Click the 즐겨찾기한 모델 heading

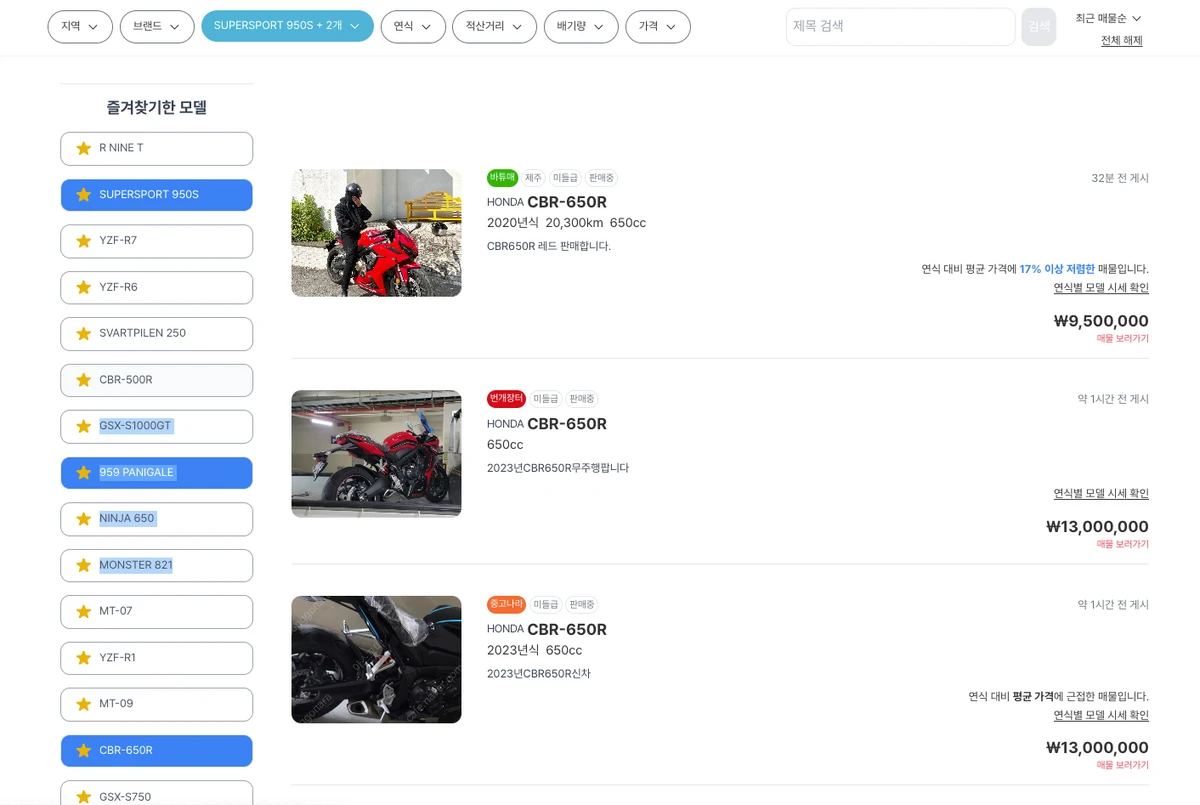(156, 107)
